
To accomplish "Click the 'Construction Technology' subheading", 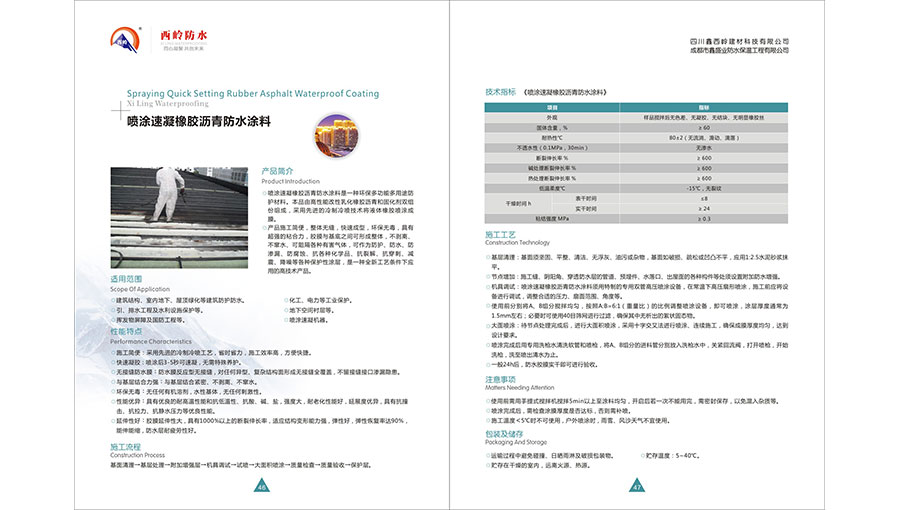I will (x=517, y=243).
